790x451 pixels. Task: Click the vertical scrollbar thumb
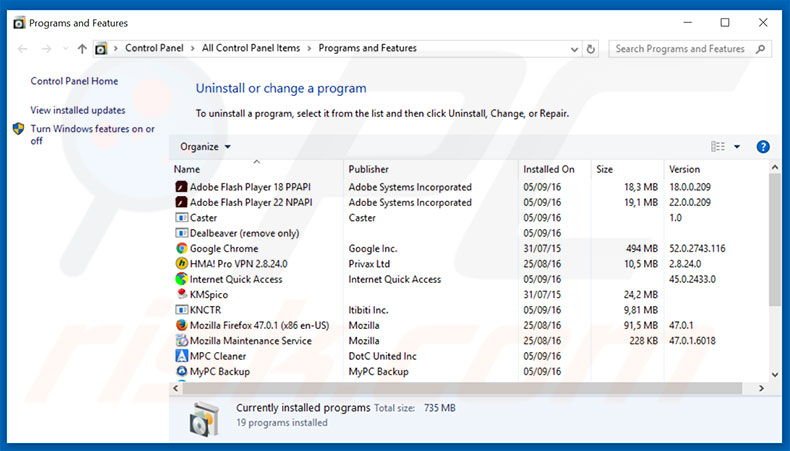pos(775,240)
